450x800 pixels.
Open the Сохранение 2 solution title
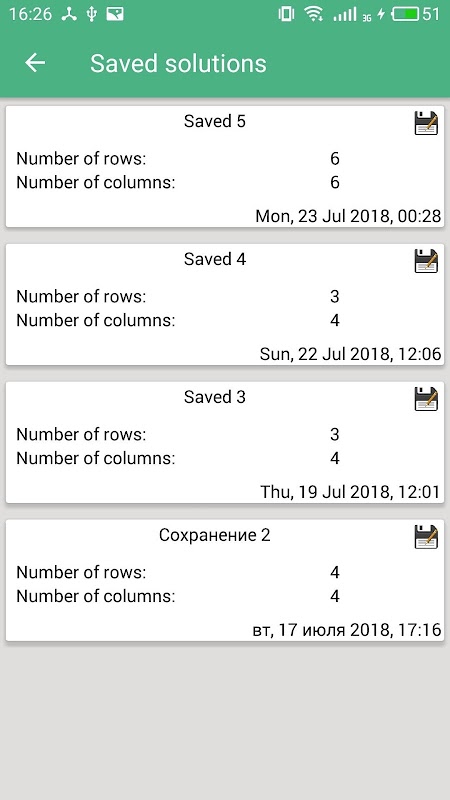[215, 535]
